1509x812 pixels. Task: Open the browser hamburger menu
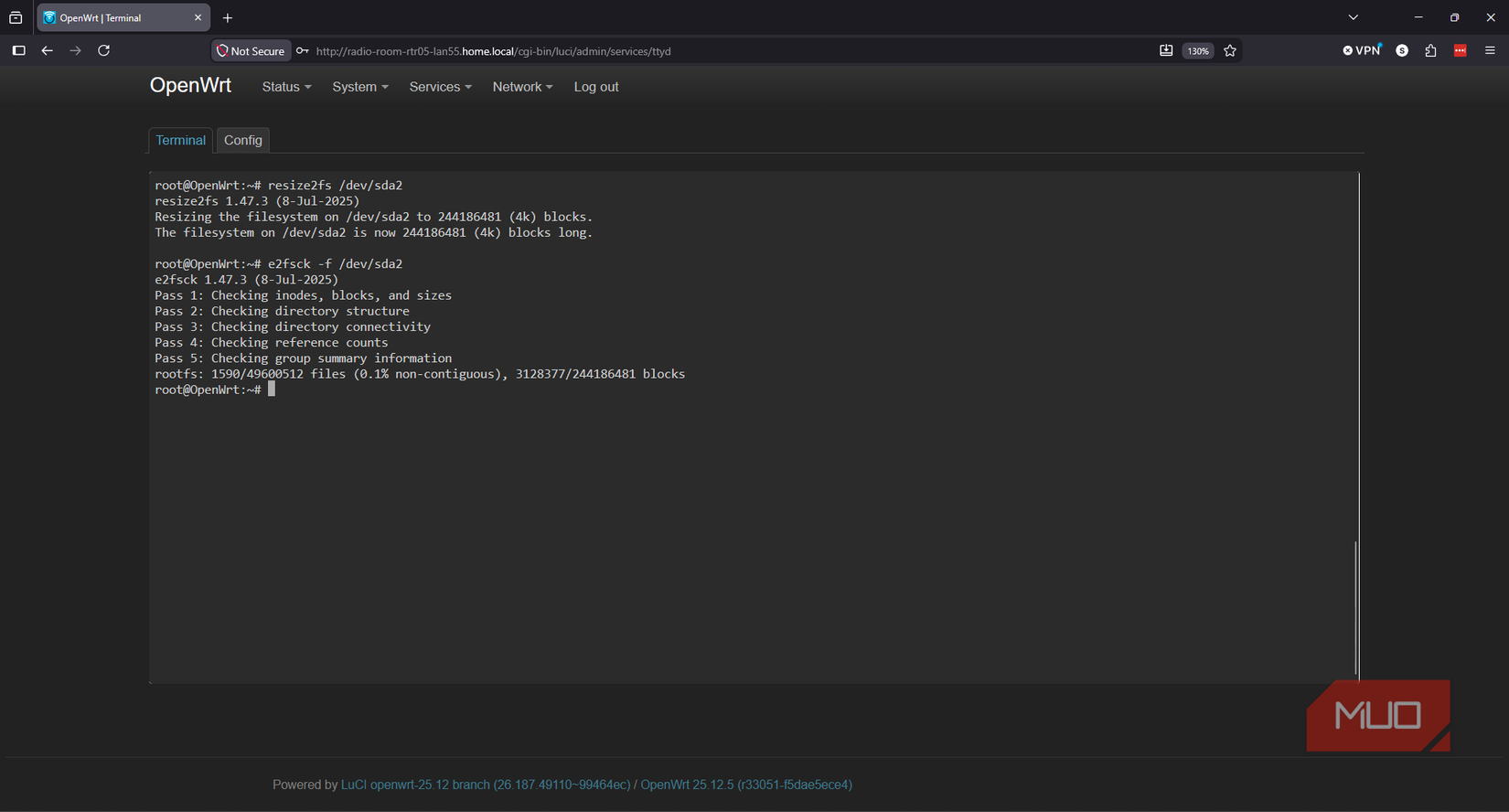pos(1490,51)
